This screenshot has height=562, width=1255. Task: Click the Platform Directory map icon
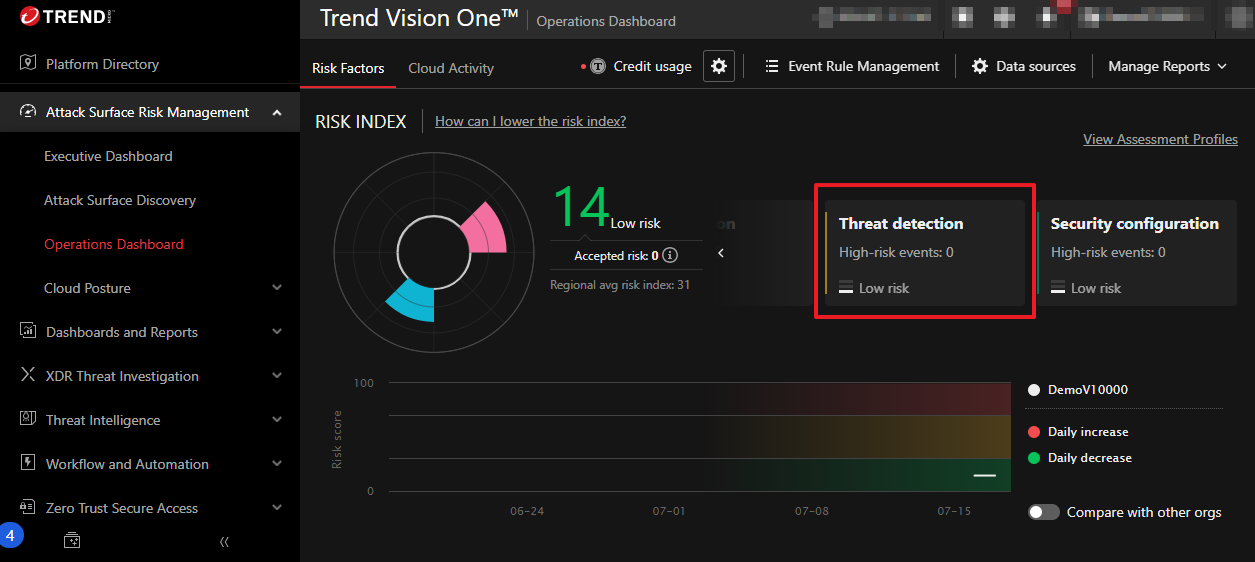[x=28, y=64]
